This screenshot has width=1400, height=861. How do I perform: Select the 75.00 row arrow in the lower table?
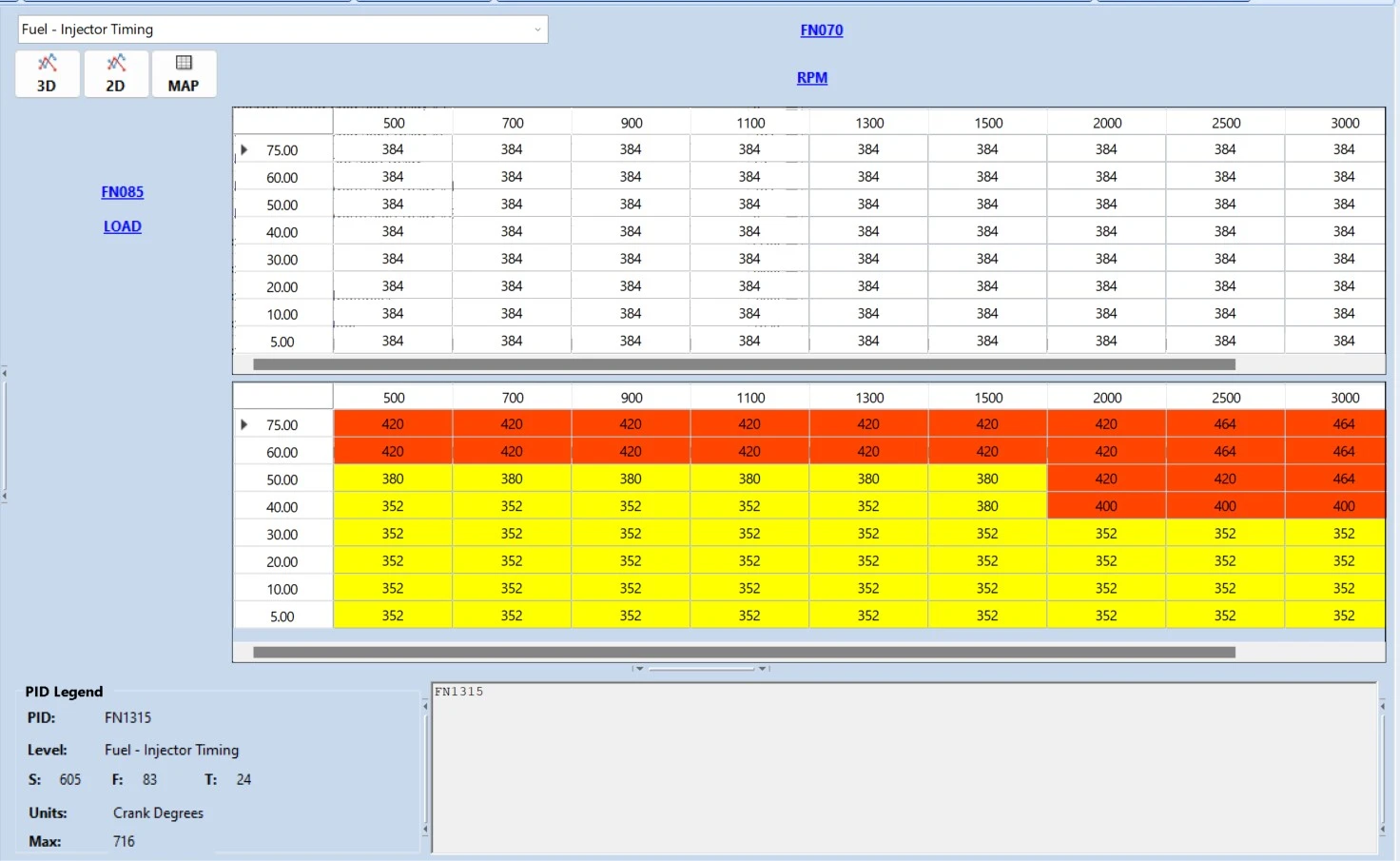[x=244, y=424]
